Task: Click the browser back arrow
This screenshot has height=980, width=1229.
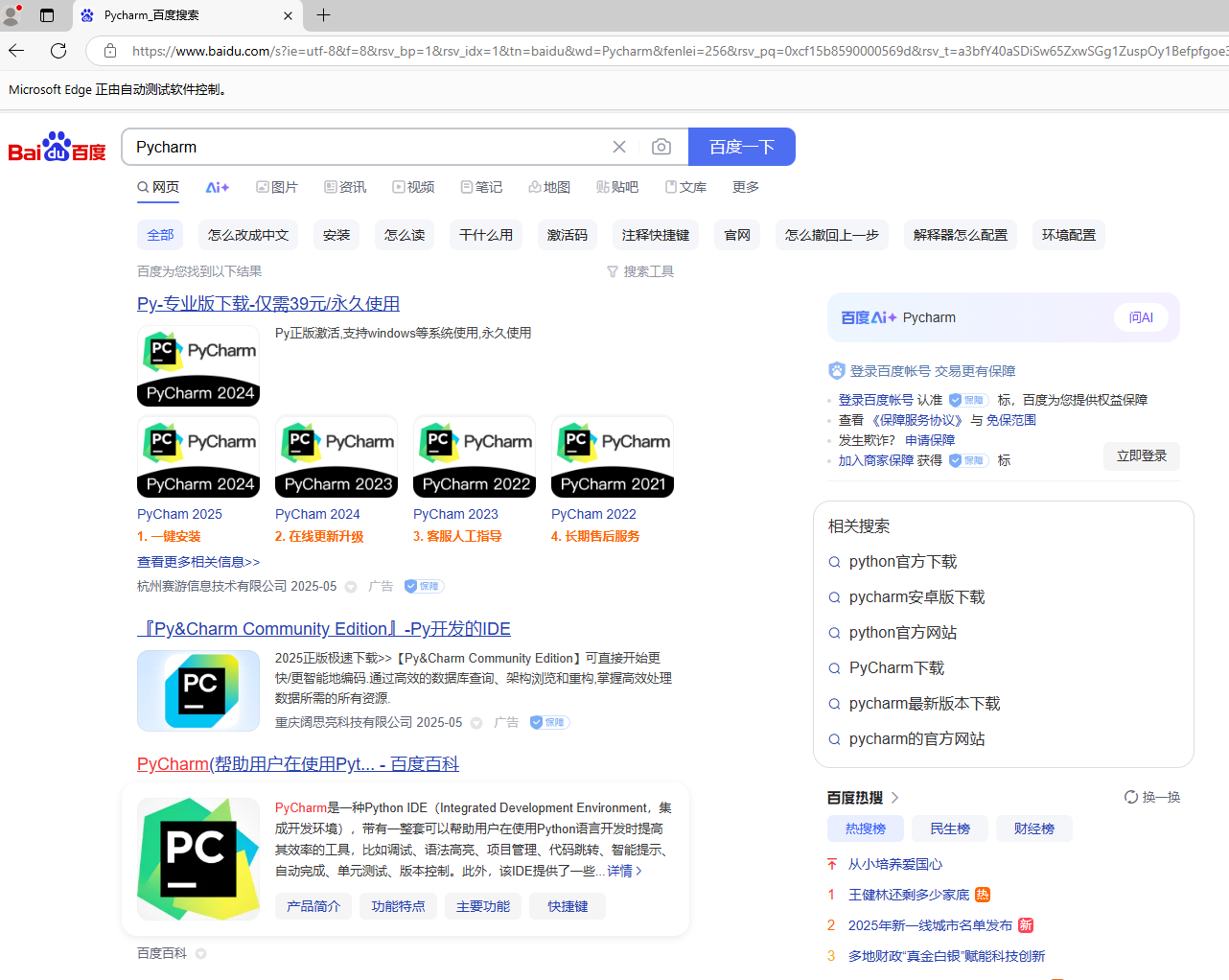Action: [16, 51]
